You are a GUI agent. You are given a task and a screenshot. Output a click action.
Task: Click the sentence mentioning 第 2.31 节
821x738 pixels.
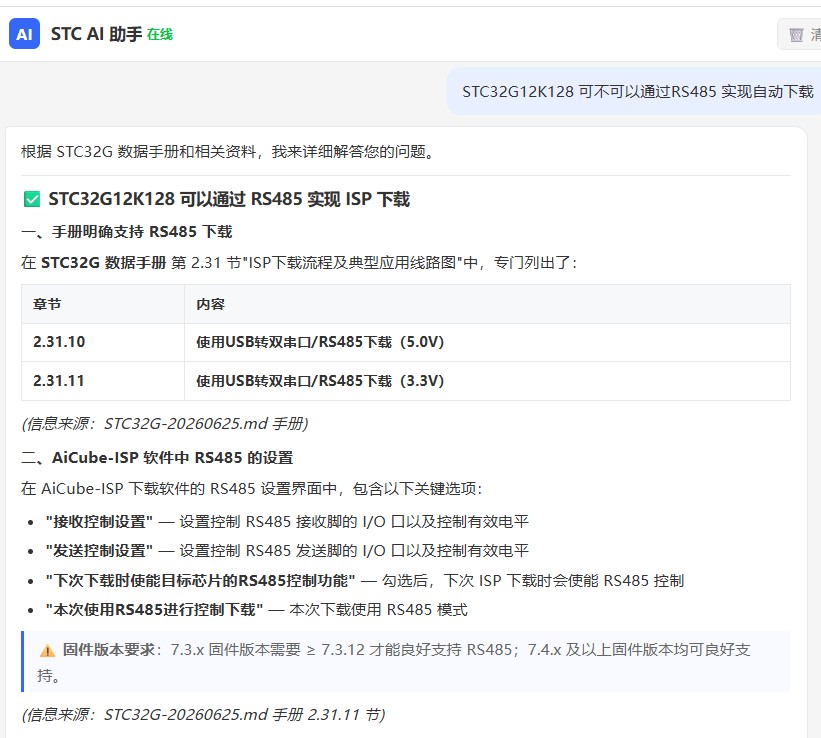click(299, 262)
